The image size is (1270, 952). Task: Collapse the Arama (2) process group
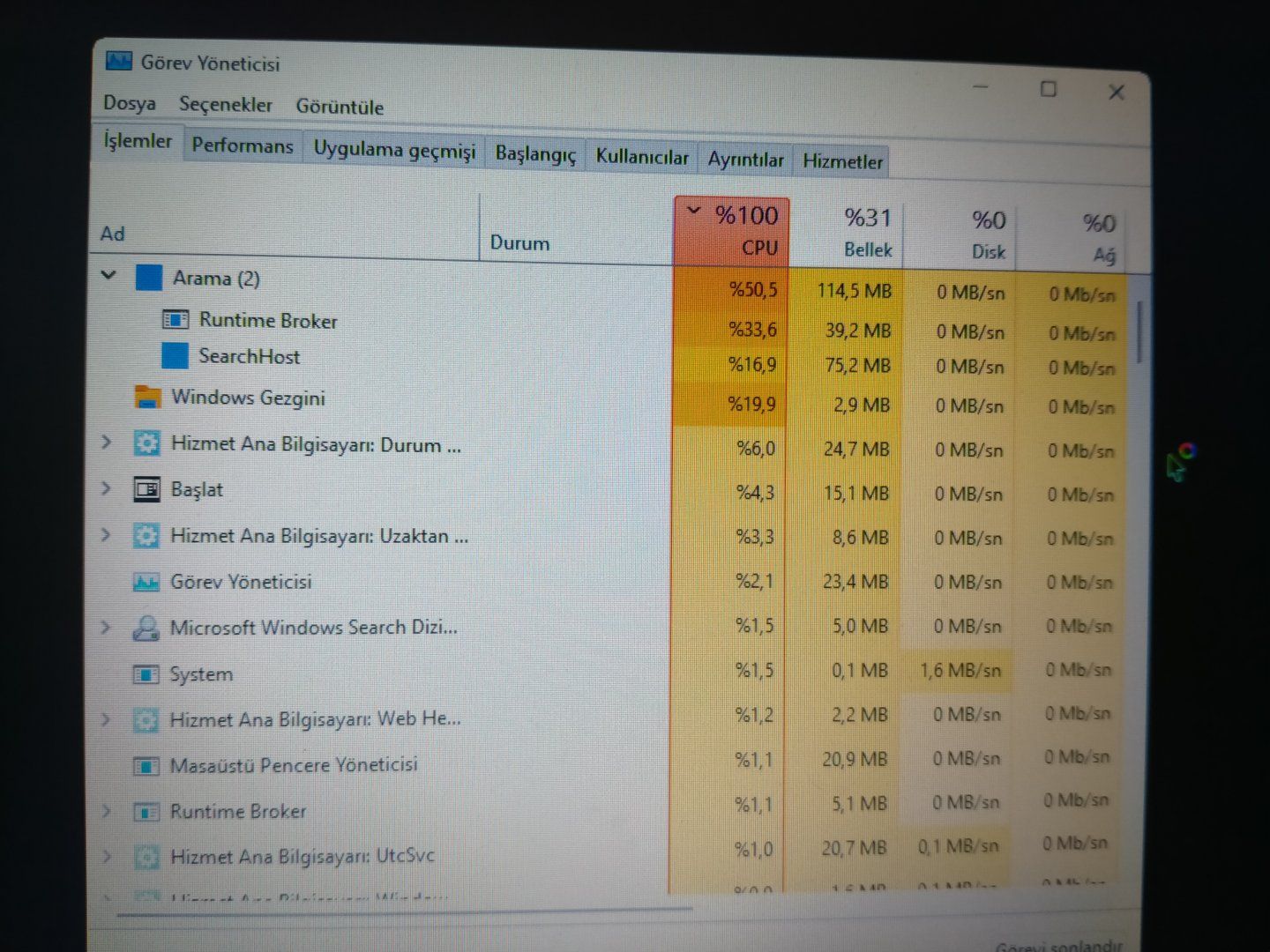[x=108, y=275]
